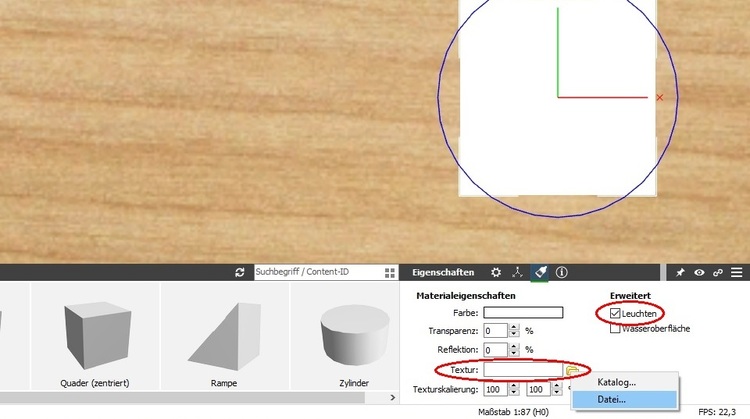Click the refresh catalog icon
This screenshot has width=750, height=419.
click(x=240, y=272)
